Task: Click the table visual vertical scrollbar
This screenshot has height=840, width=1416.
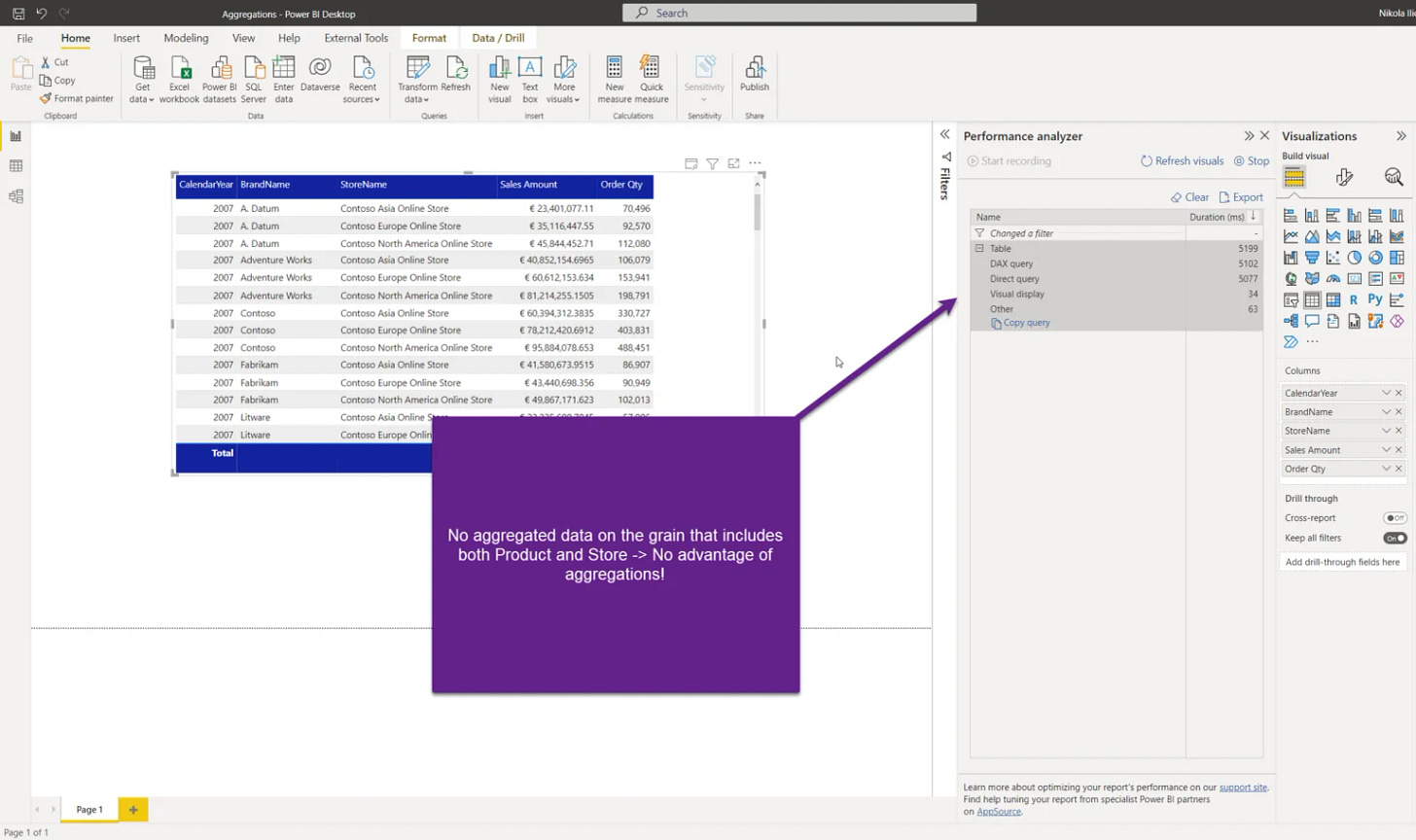Action: coord(758,211)
